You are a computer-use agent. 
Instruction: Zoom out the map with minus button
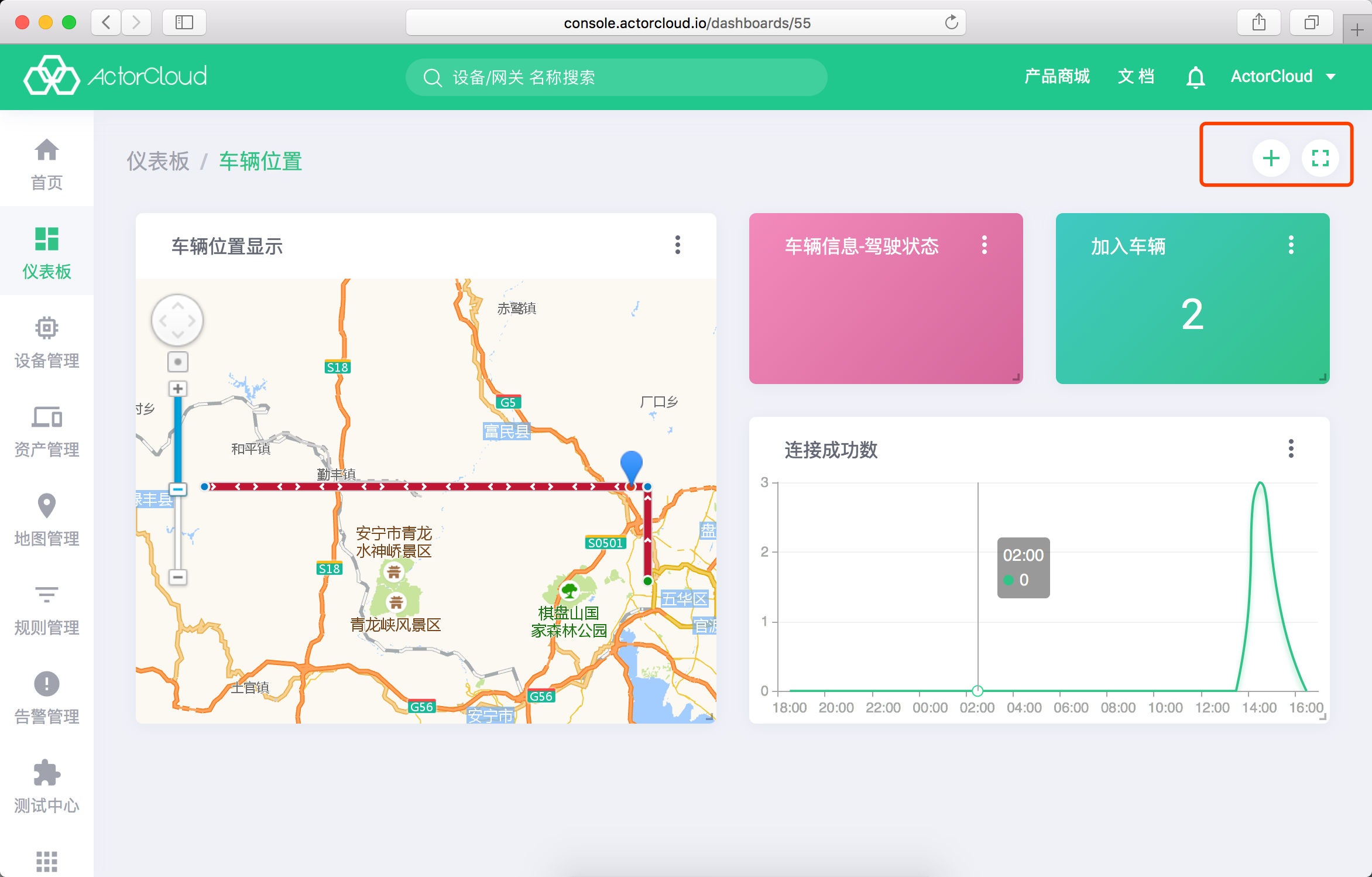[x=178, y=577]
